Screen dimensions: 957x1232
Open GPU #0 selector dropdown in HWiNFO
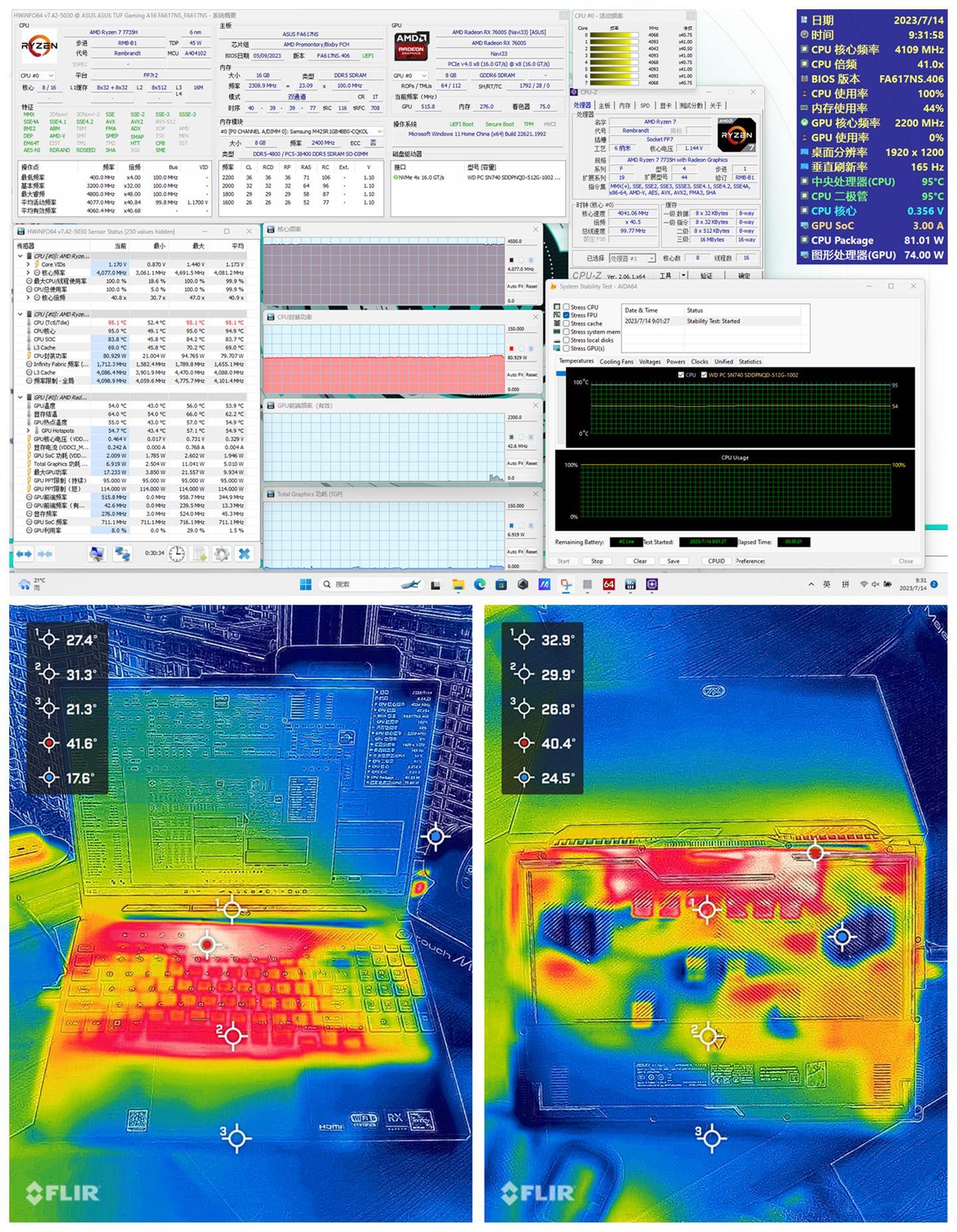pyautogui.click(x=410, y=76)
